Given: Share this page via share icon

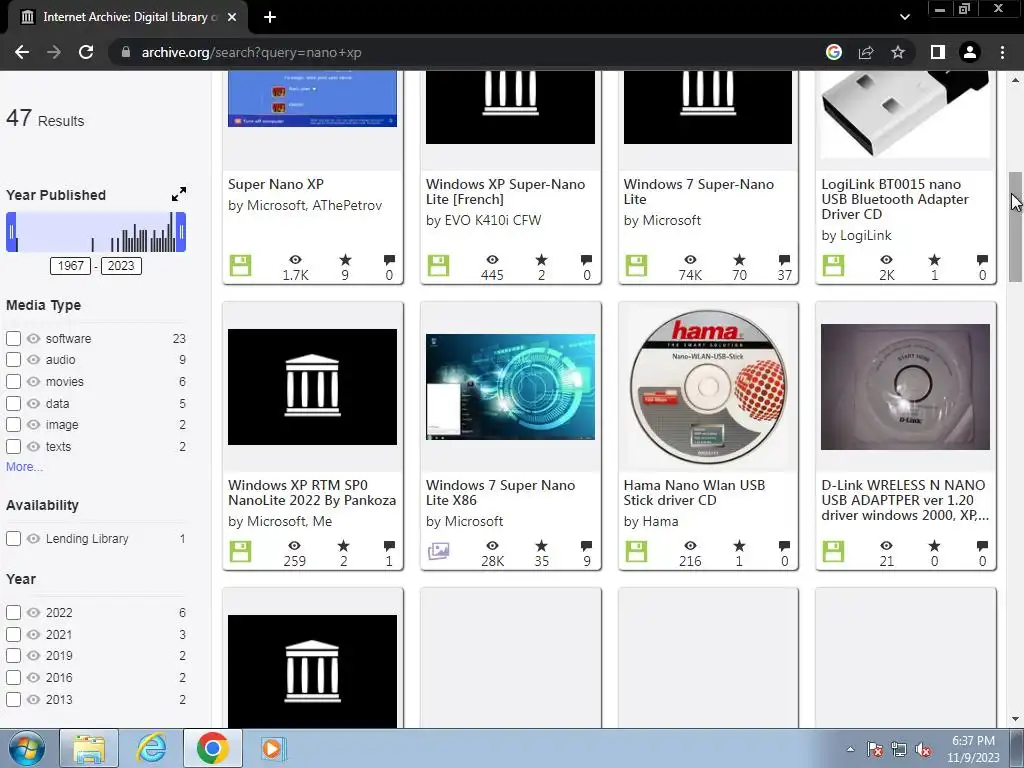Looking at the screenshot, I should [866, 52].
